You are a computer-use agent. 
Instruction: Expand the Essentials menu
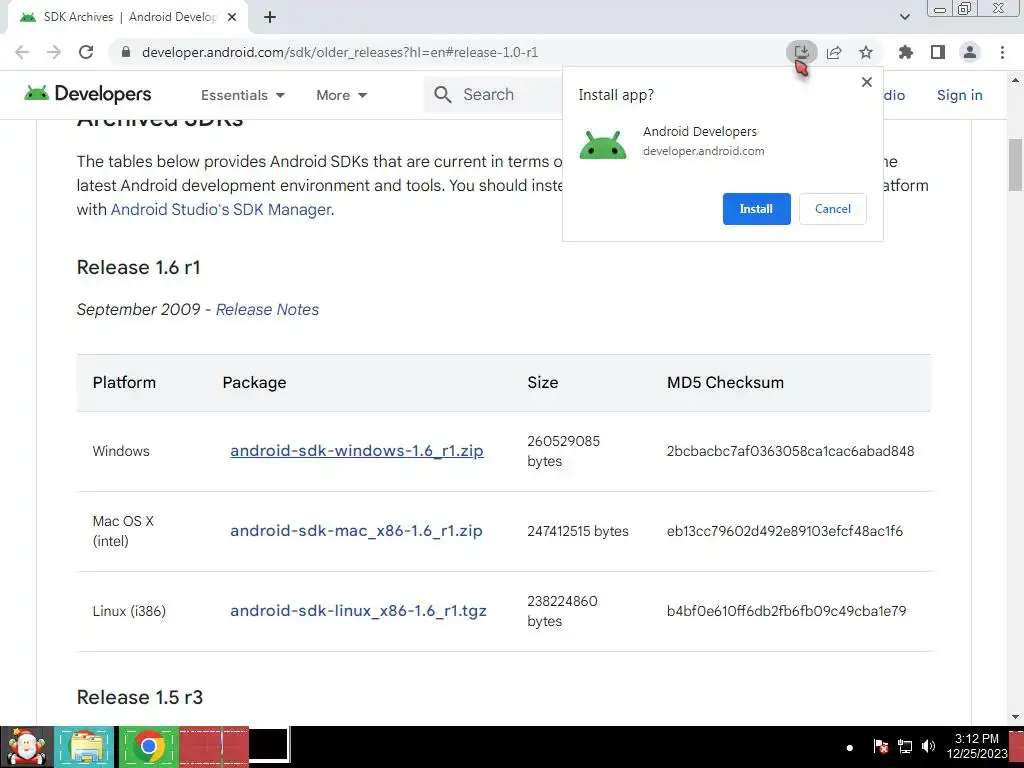point(243,95)
